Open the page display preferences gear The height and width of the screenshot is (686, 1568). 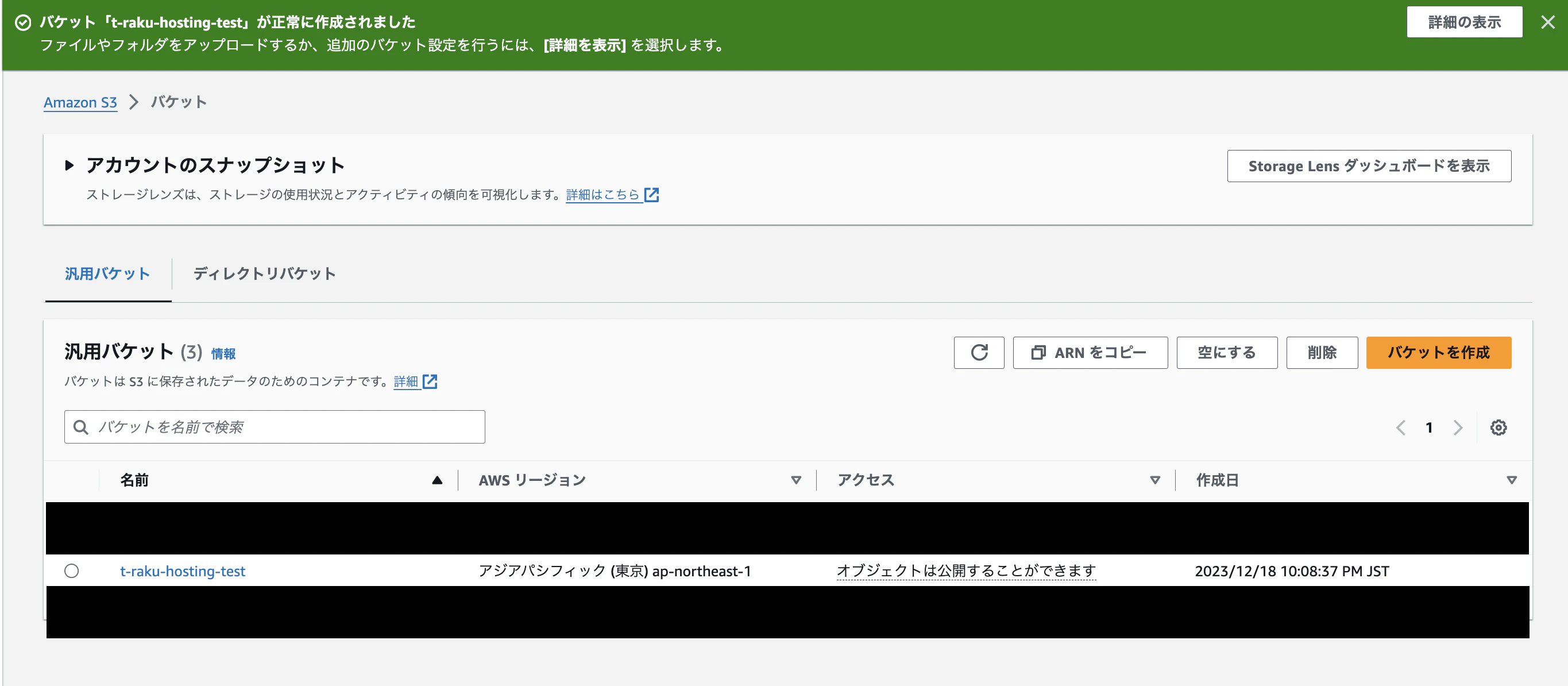[1499, 427]
